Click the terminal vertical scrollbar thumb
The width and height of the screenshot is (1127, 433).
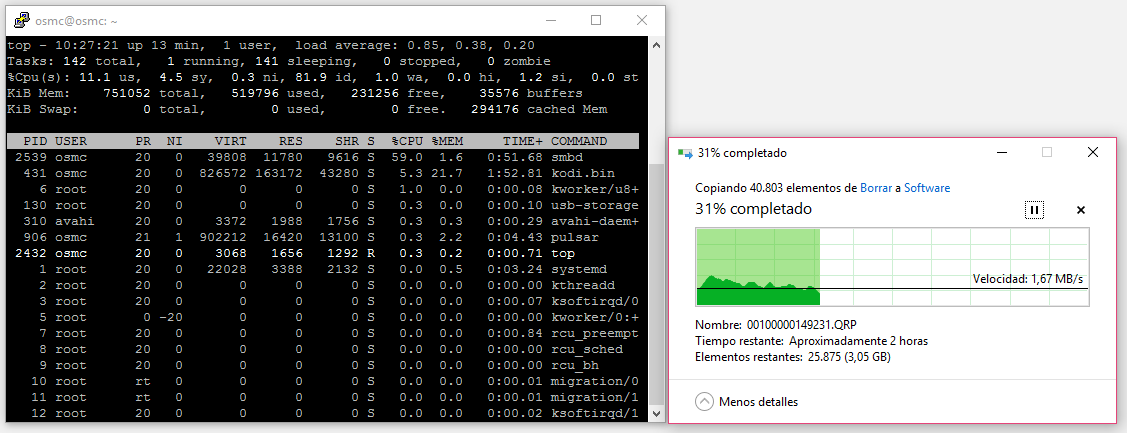click(x=656, y=284)
